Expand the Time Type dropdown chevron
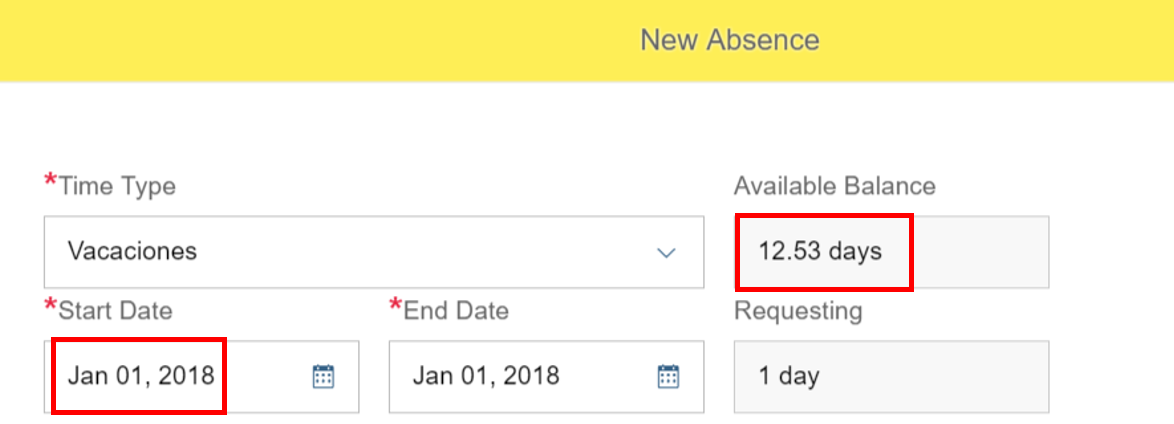Image resolution: width=1174 pixels, height=424 pixels. [x=666, y=252]
